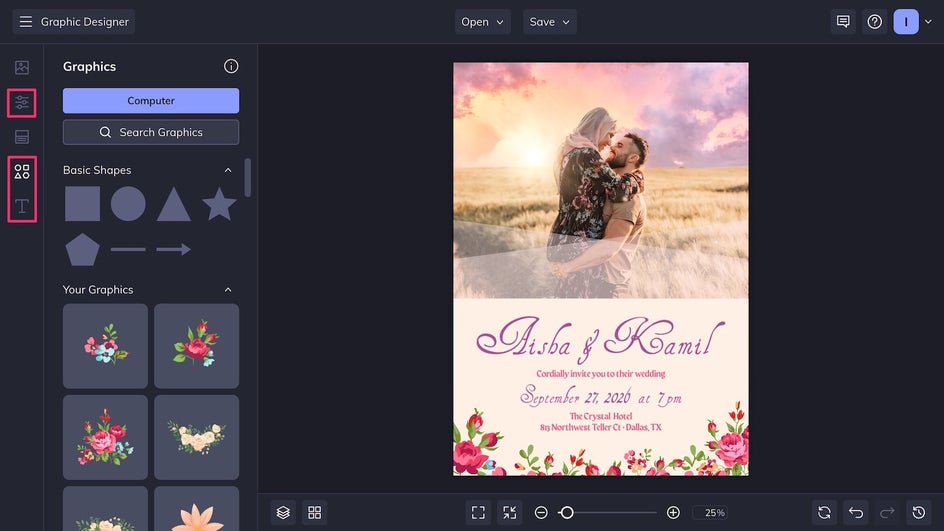Open the history clock icon
The height and width of the screenshot is (531, 944).
919,512
